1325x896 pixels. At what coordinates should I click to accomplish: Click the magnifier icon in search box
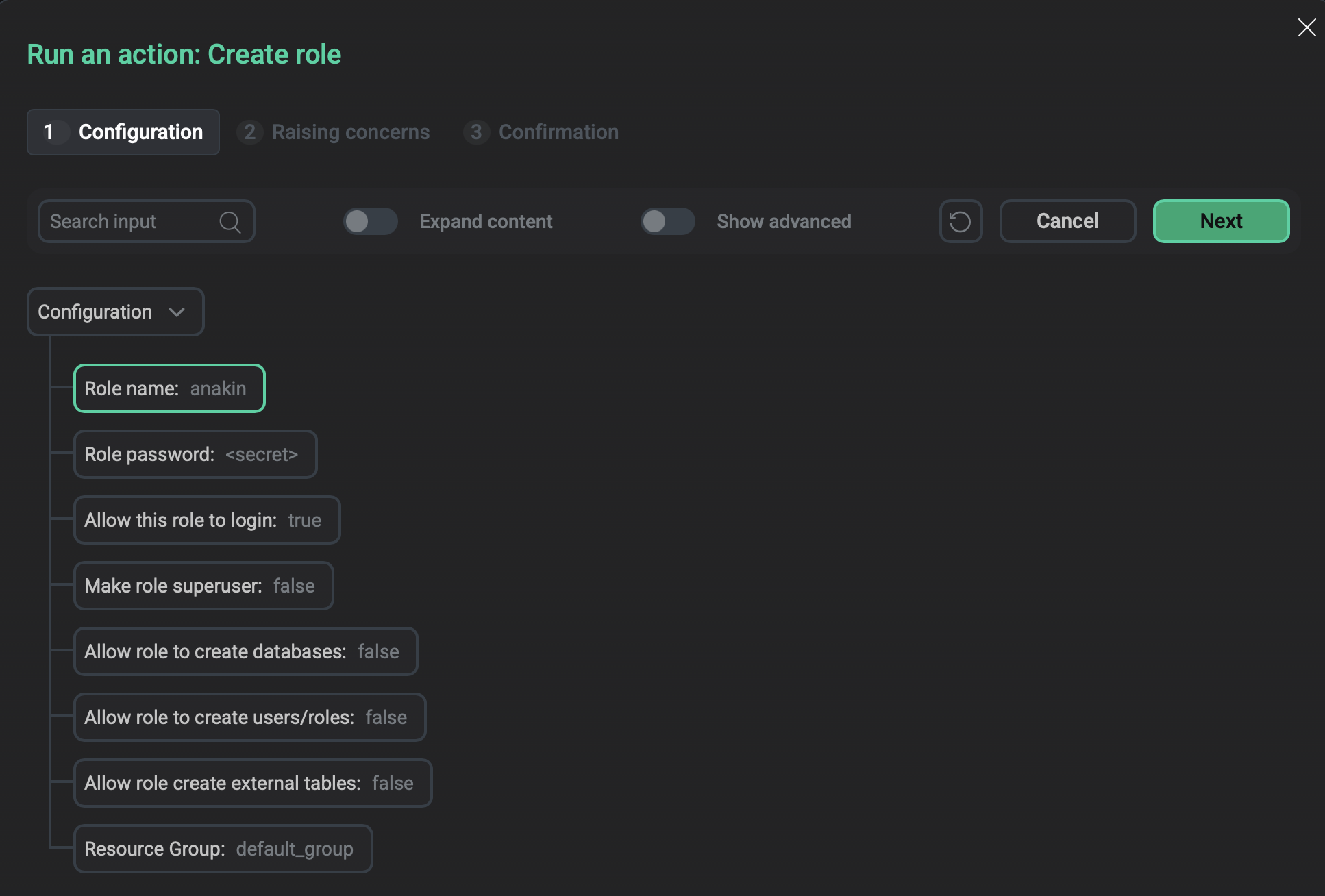230,222
